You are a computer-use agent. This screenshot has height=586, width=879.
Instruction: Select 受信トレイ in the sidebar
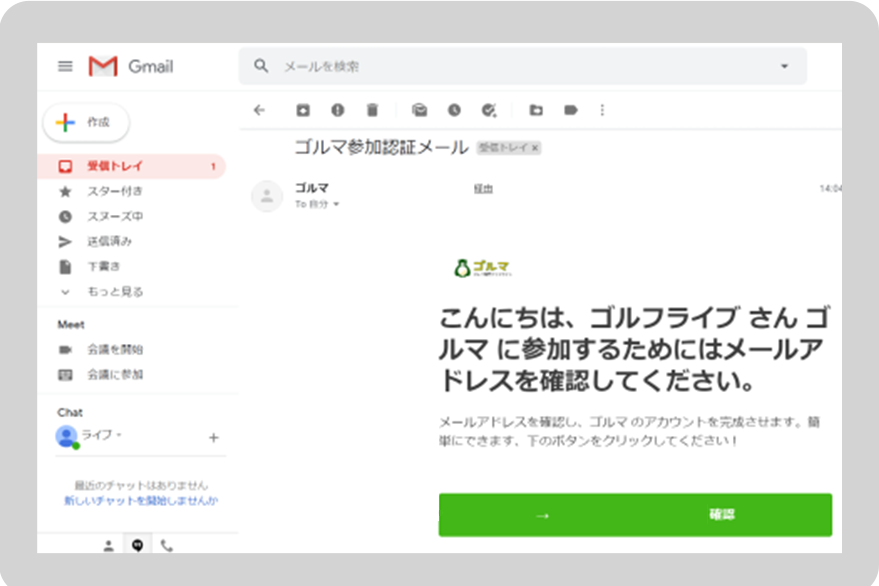click(x=114, y=166)
